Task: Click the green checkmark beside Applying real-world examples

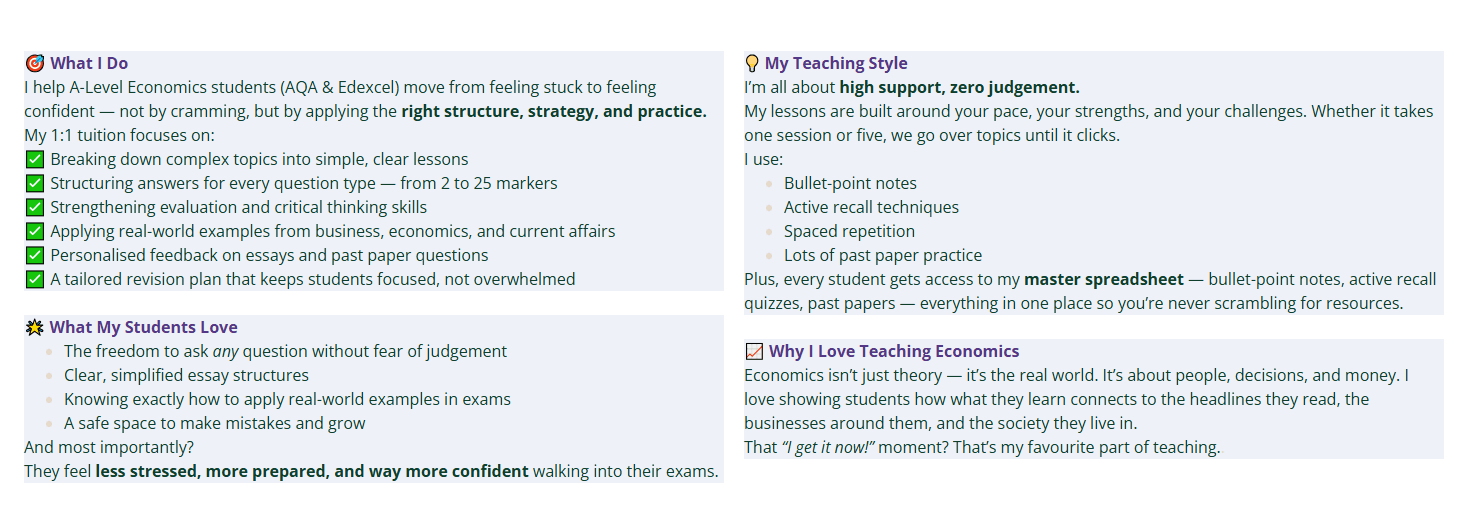Action: tap(35, 231)
